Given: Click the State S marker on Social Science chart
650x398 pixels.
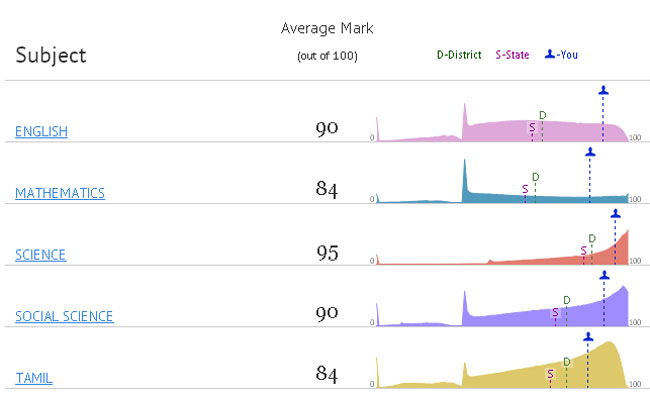Looking at the screenshot, I should [x=555, y=313].
